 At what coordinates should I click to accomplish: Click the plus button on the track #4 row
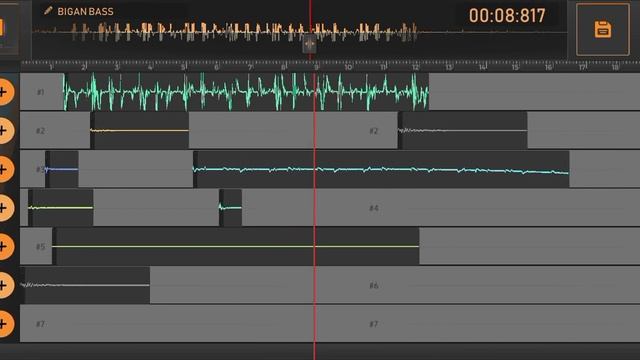4,208
